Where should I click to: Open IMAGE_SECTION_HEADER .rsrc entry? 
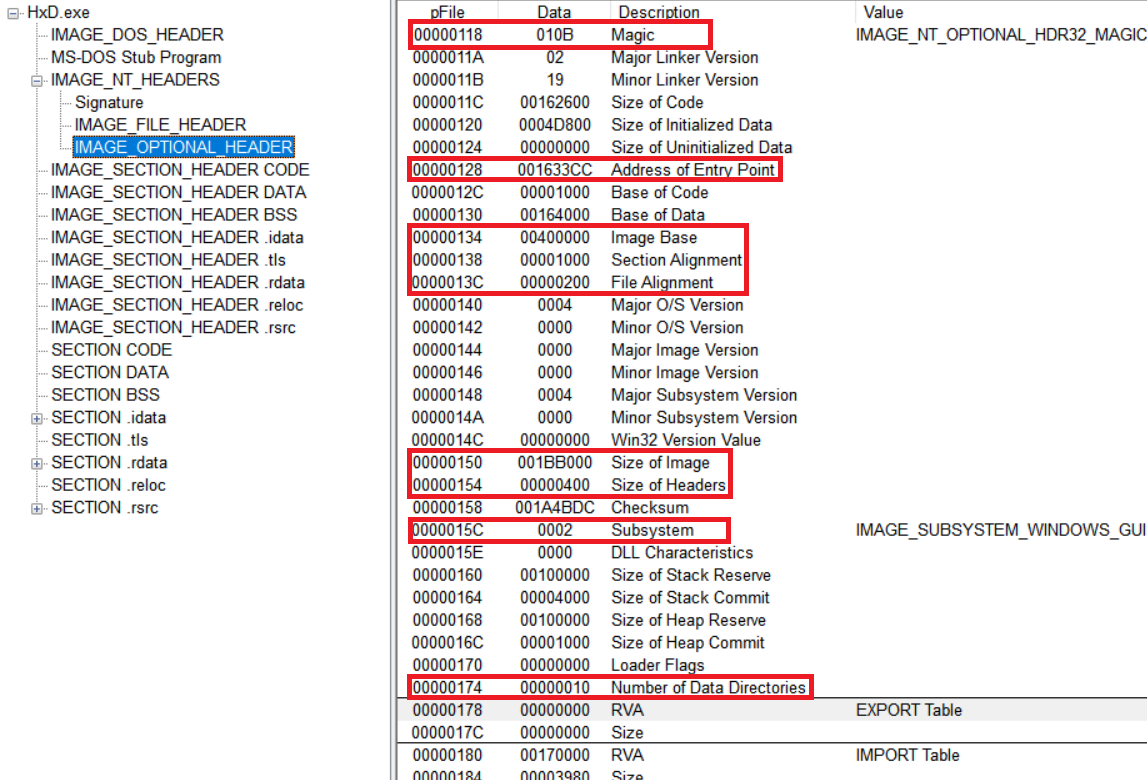173,328
